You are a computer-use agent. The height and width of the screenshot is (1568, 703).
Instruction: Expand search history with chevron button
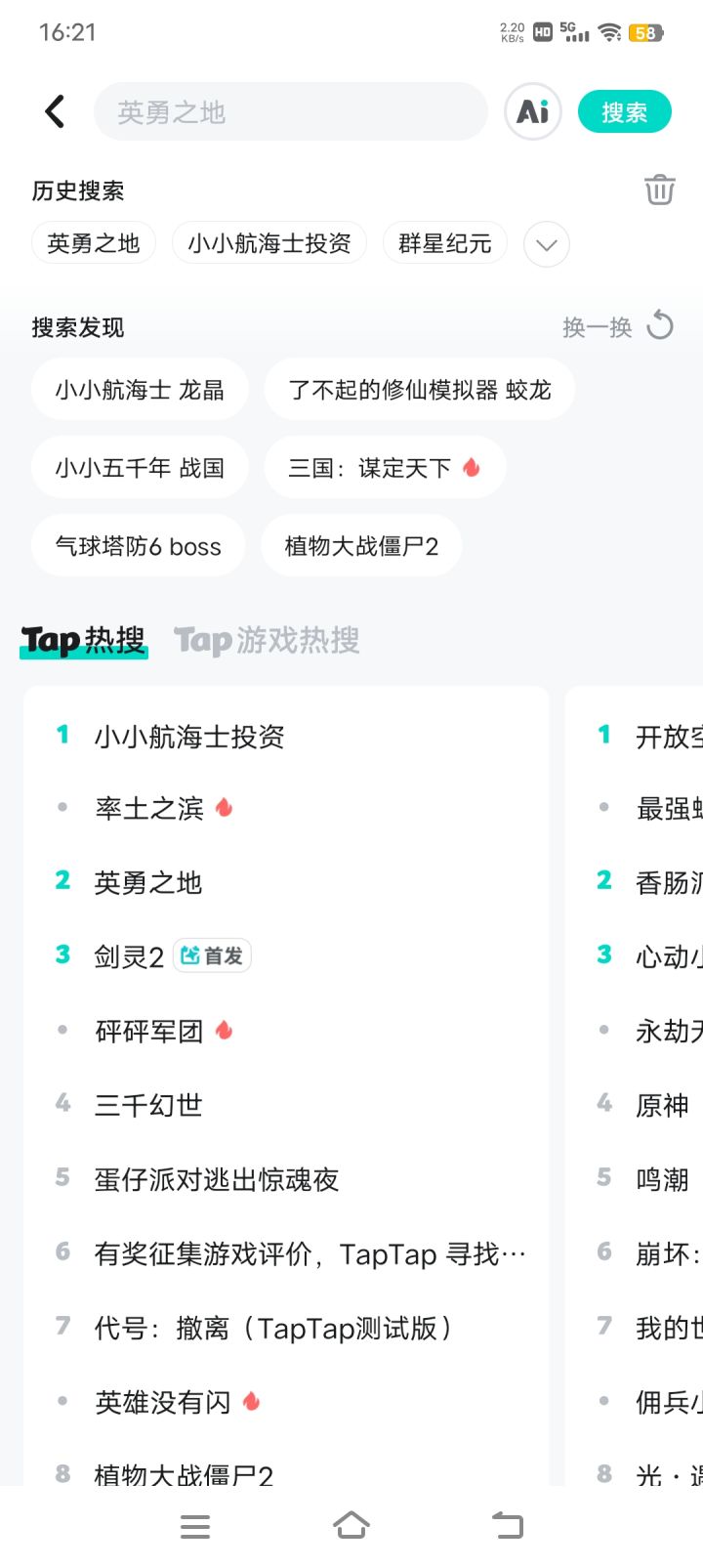click(x=546, y=244)
